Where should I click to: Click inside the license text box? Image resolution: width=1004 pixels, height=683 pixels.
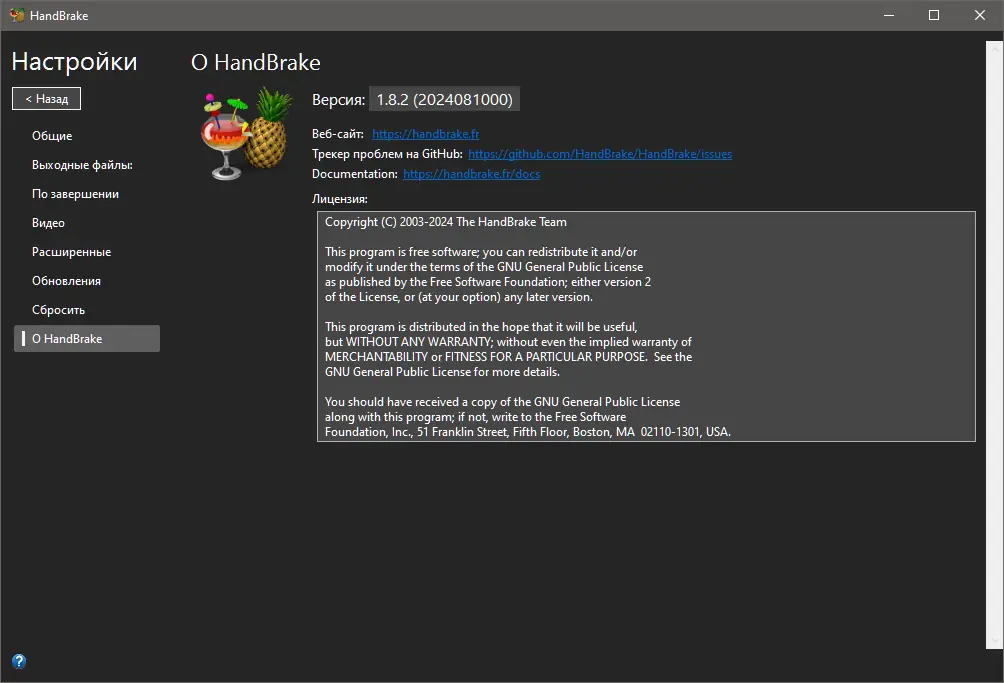click(646, 326)
